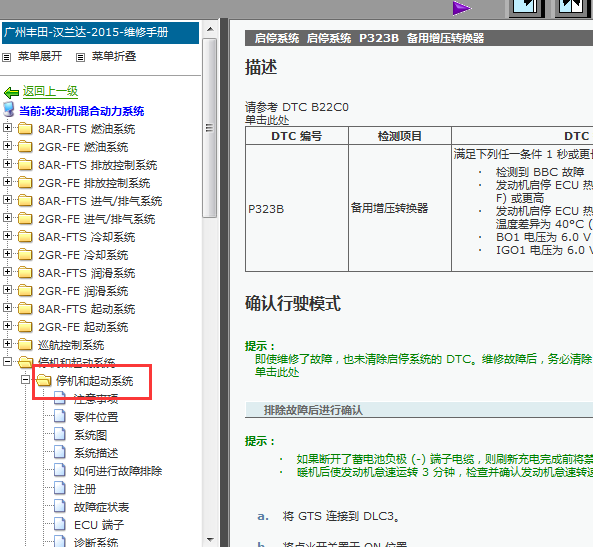Click the tree panel scrollbar thumb

pyautogui.click(x=210, y=128)
